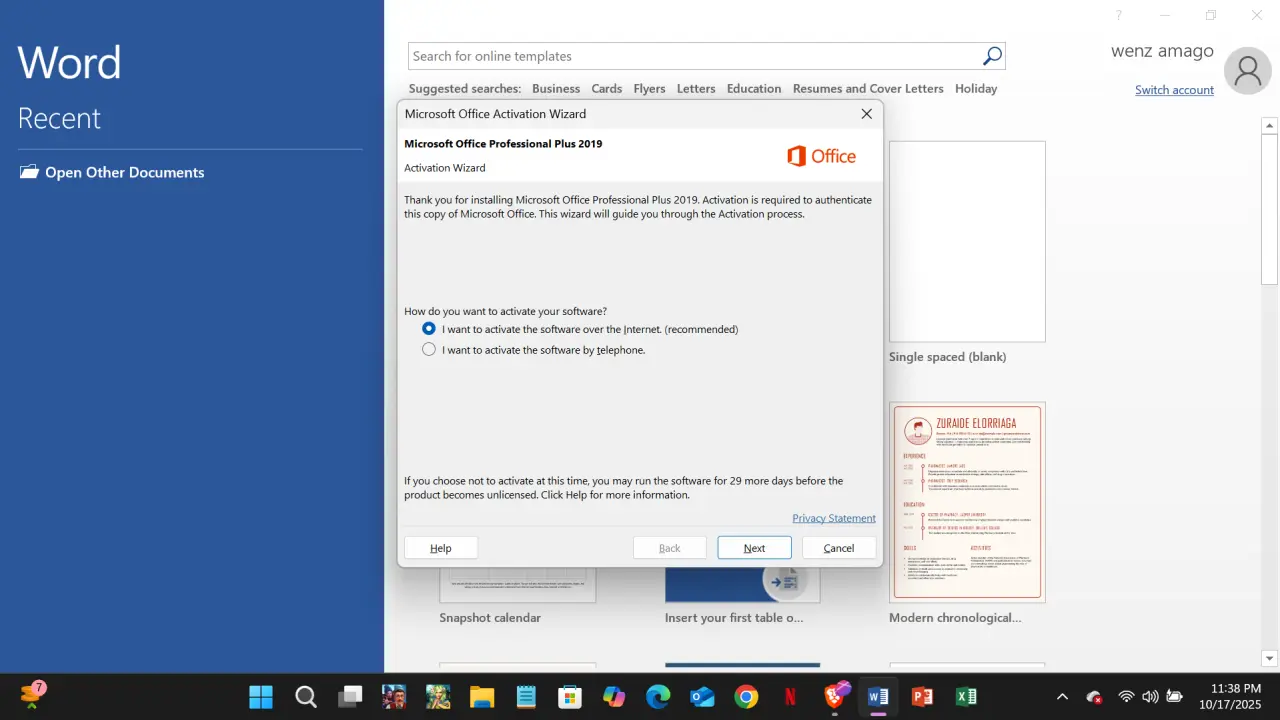Click the help question mark in Word's title bar

click(1119, 15)
